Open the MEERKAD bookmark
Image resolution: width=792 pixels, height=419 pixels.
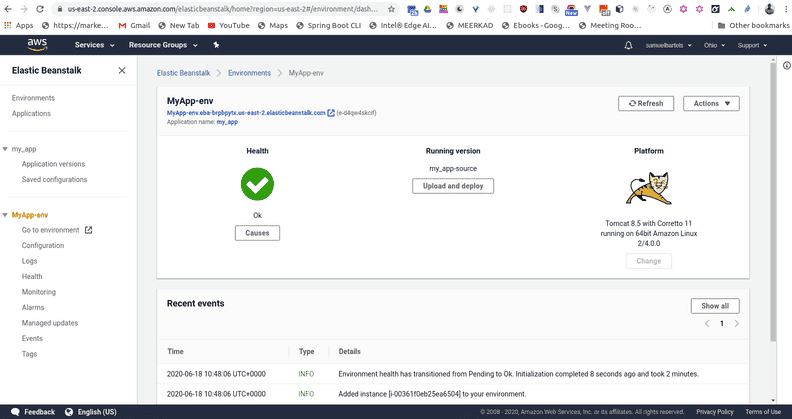click(470, 25)
